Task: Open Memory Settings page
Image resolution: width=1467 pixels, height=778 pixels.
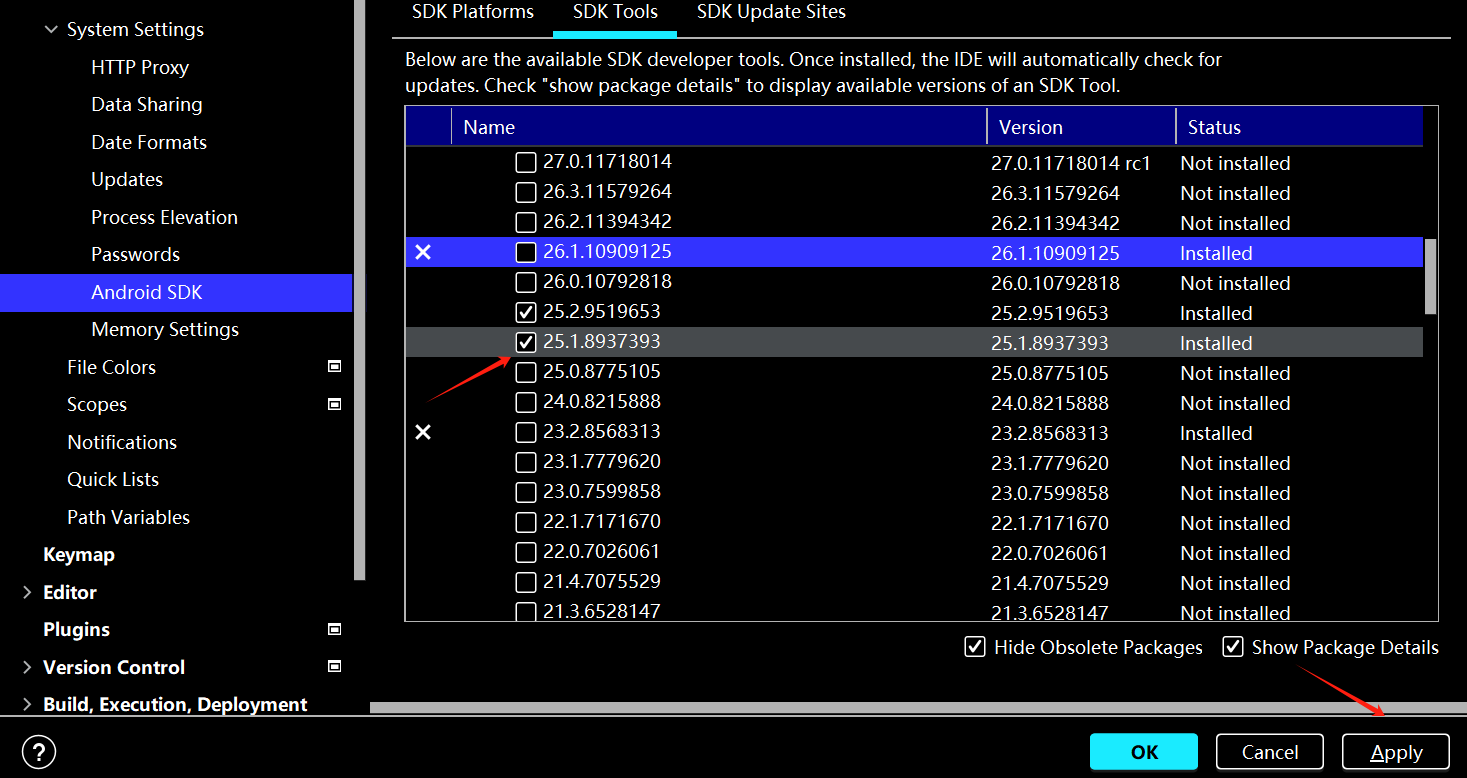Action: [165, 329]
